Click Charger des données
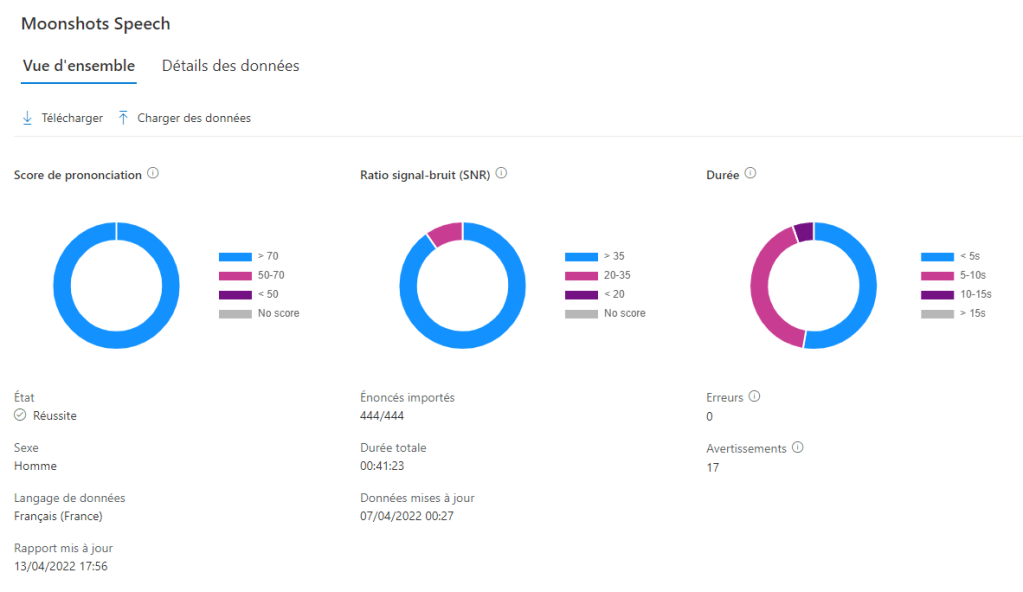This screenshot has height=592, width=1023. (x=193, y=117)
